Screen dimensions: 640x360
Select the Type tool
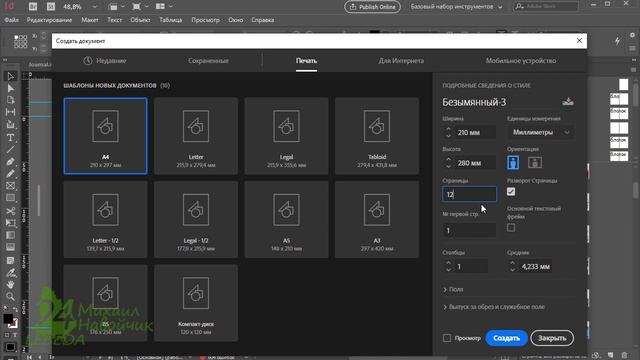coord(11,138)
